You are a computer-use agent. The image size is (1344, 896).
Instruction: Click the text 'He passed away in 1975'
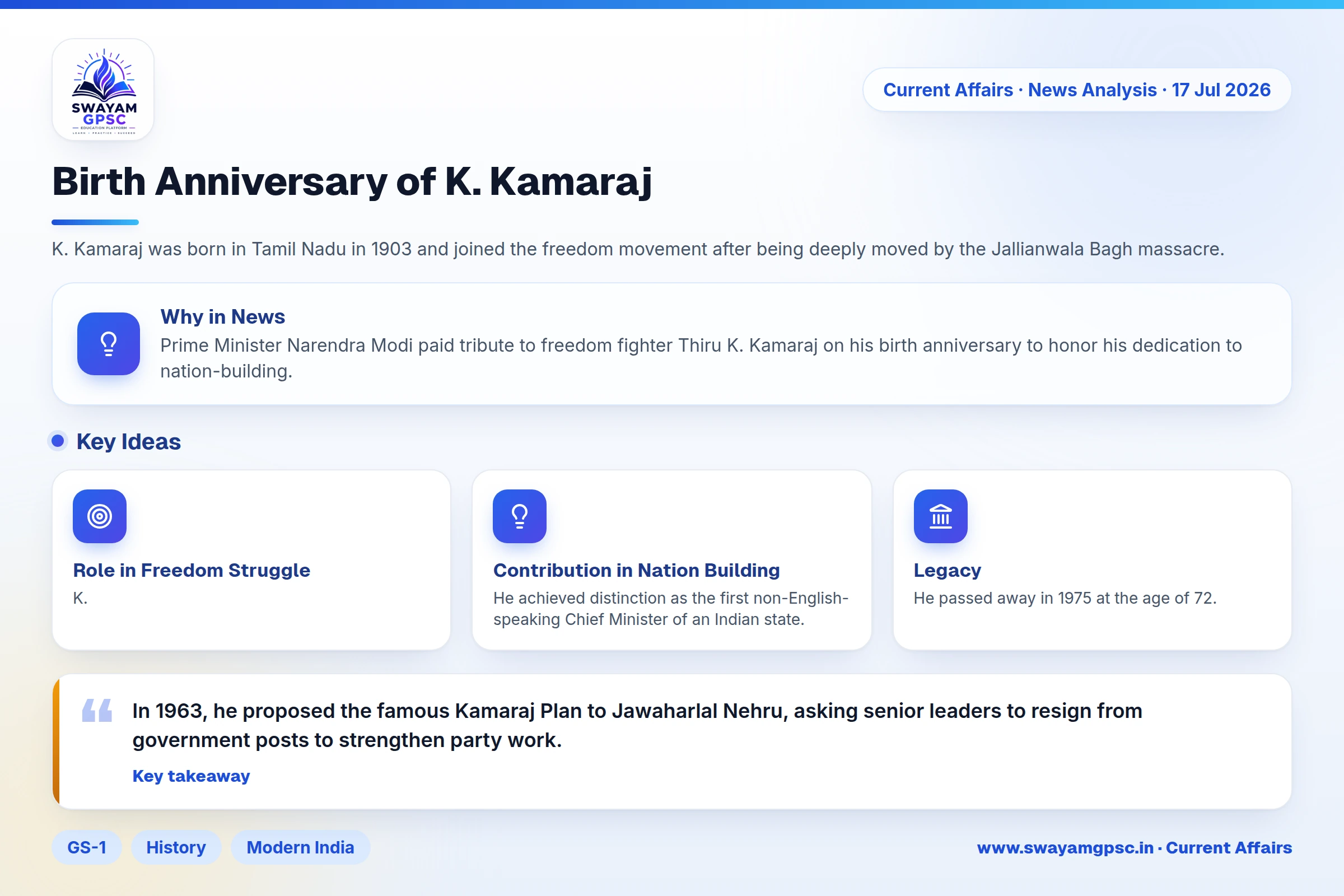coord(1003,598)
